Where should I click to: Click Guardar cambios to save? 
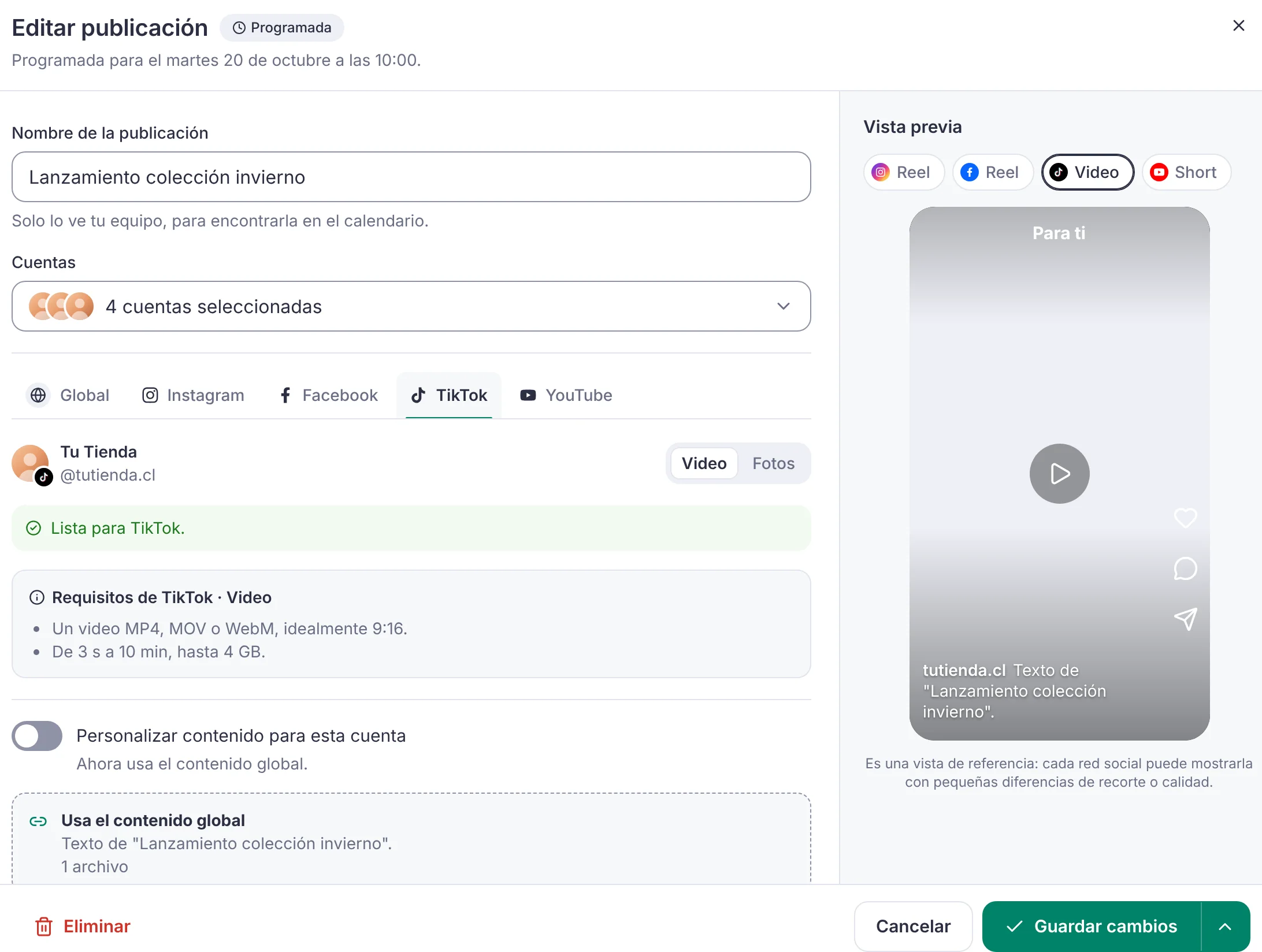1092,926
